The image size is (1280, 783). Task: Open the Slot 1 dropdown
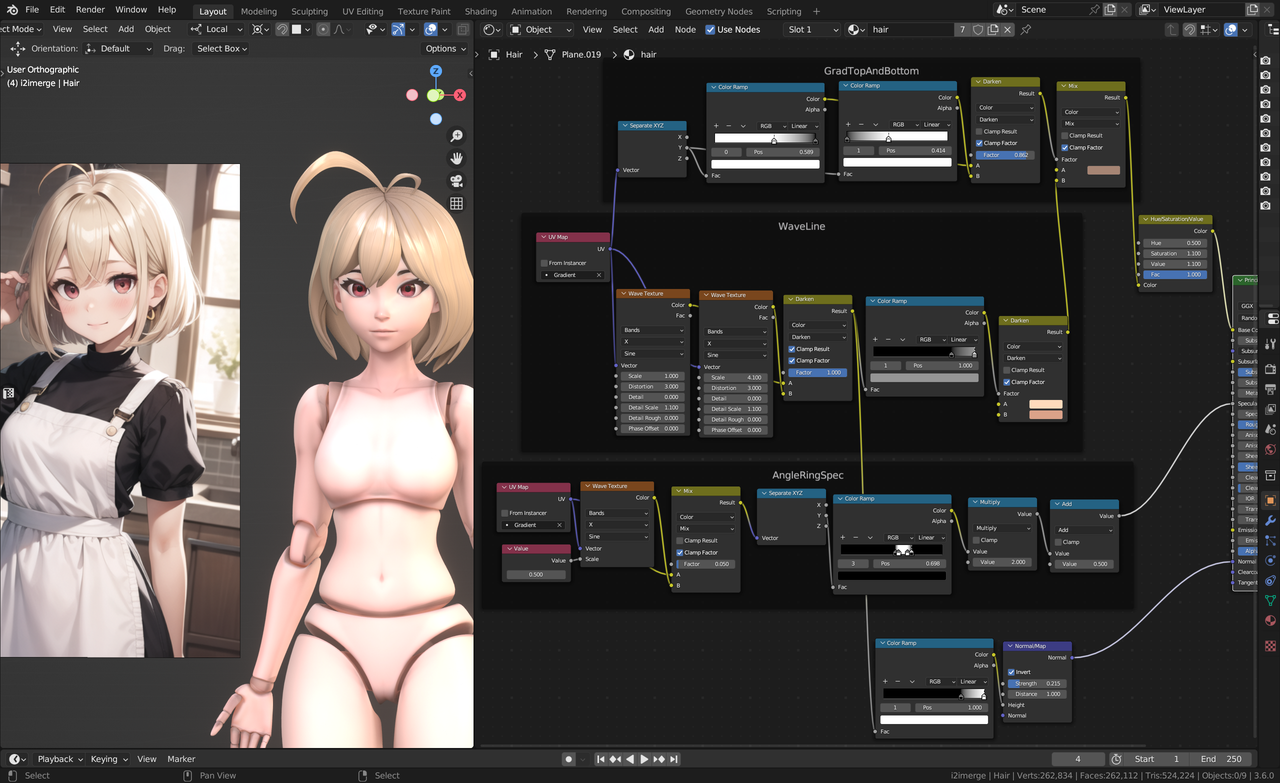[813, 30]
